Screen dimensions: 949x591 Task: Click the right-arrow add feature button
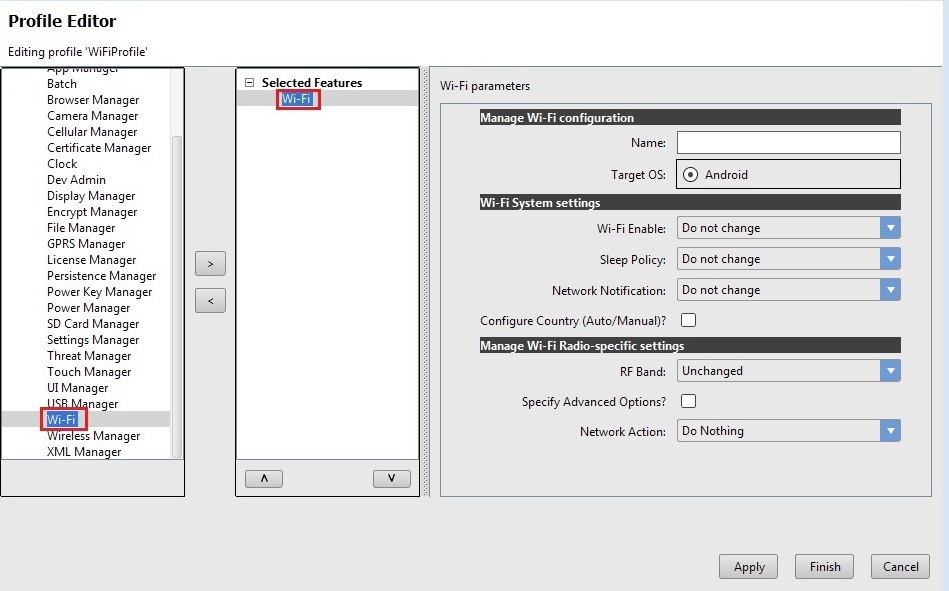210,264
